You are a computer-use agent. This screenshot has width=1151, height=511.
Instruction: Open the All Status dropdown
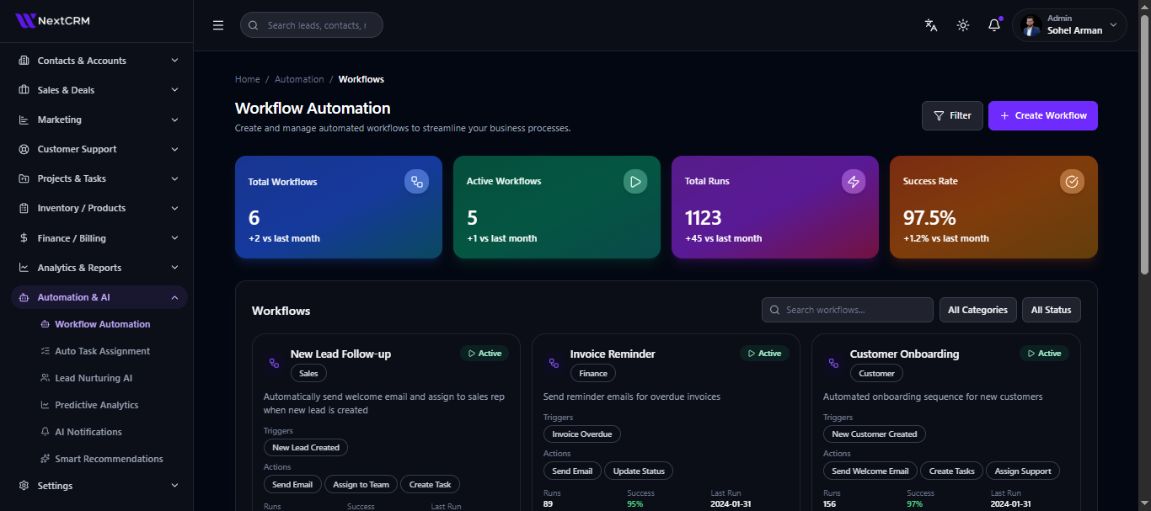point(1051,310)
